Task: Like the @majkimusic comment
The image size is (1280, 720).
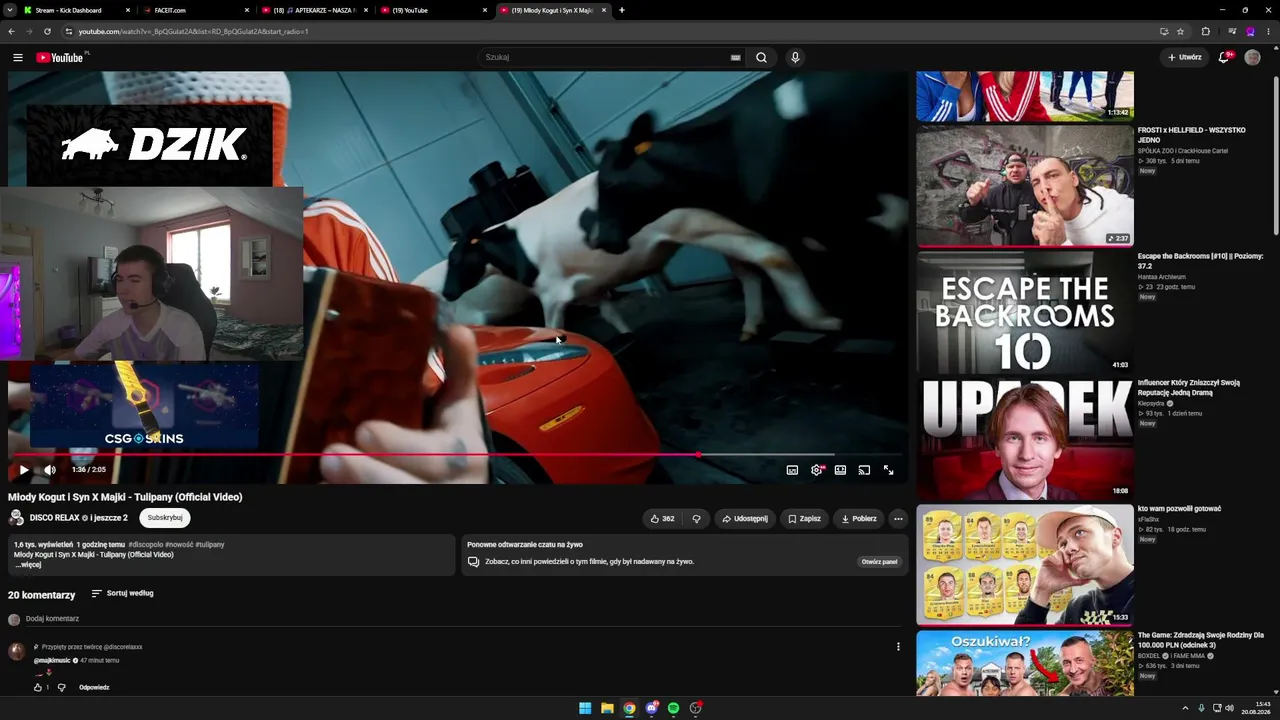Action: (x=38, y=688)
